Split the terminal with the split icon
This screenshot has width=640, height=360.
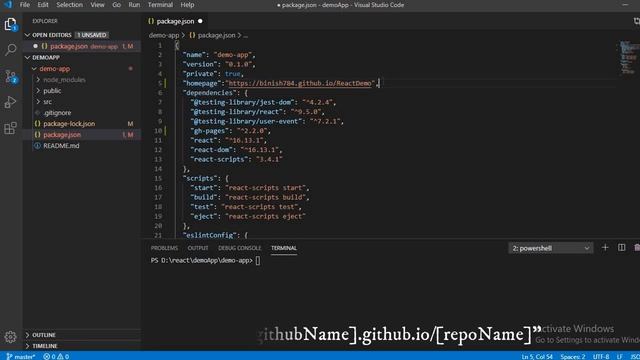coord(621,248)
